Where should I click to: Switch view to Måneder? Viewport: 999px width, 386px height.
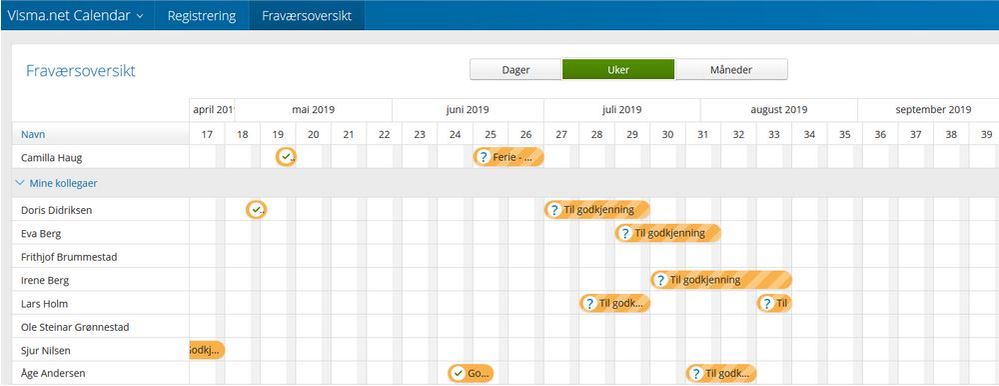(731, 69)
